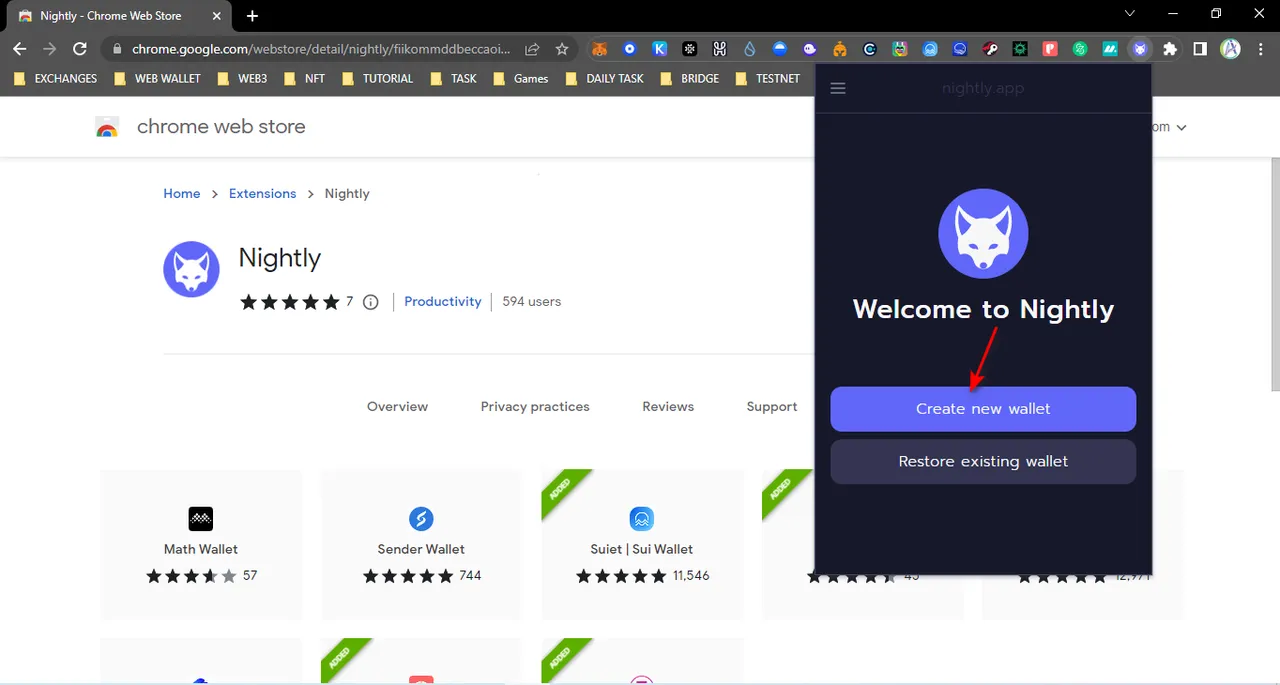
Task: Open the Chrome profile avatar
Action: point(1231,49)
